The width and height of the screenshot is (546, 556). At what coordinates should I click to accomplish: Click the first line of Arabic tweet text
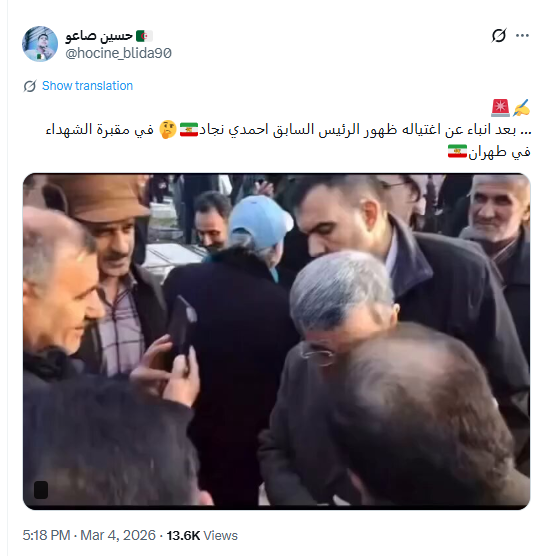point(288,129)
